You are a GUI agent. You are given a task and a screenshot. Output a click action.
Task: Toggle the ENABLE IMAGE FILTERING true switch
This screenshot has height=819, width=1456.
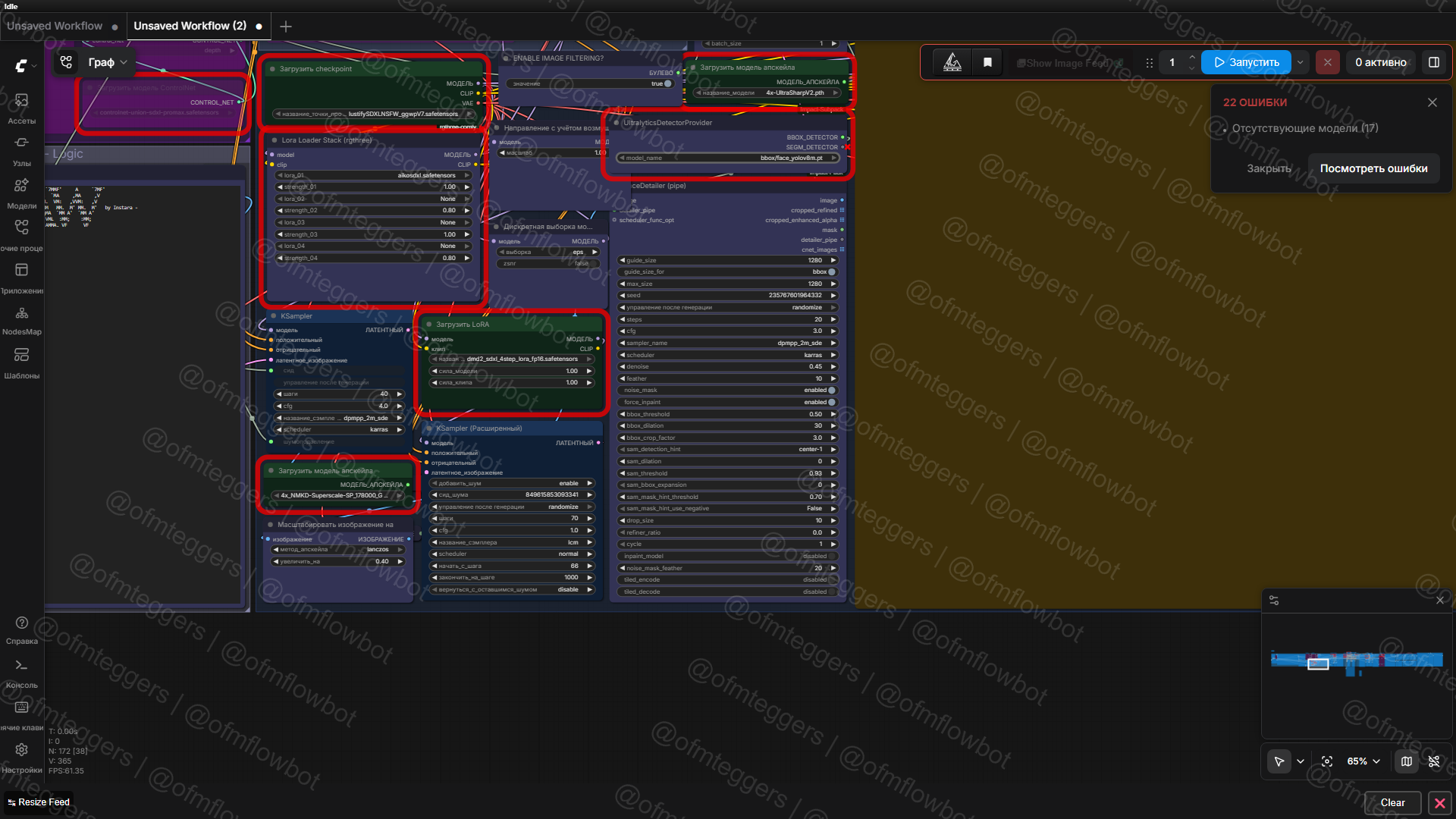coord(667,84)
